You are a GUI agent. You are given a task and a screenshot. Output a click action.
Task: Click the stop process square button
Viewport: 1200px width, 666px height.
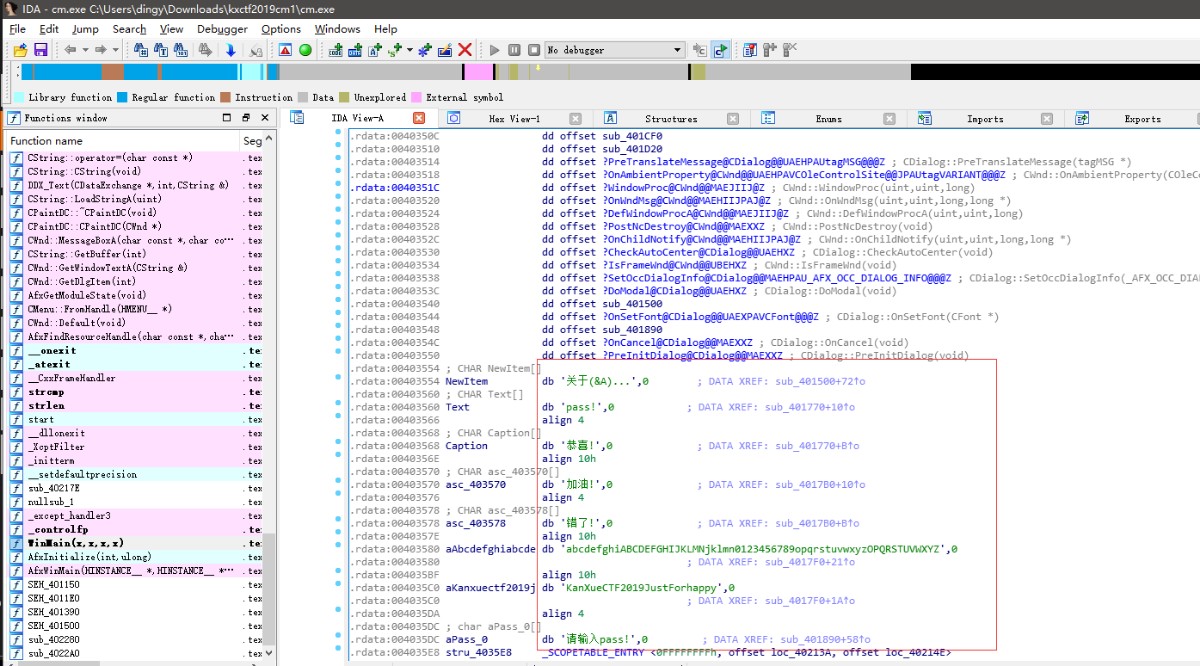[534, 50]
